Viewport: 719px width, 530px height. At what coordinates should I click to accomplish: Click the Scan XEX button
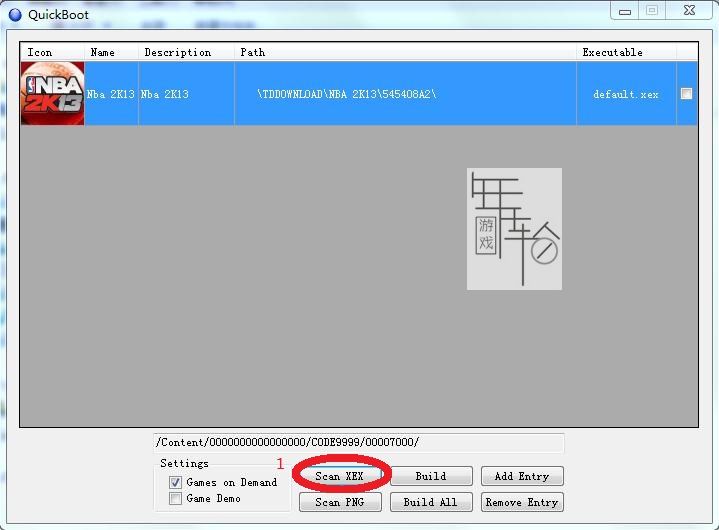340,476
